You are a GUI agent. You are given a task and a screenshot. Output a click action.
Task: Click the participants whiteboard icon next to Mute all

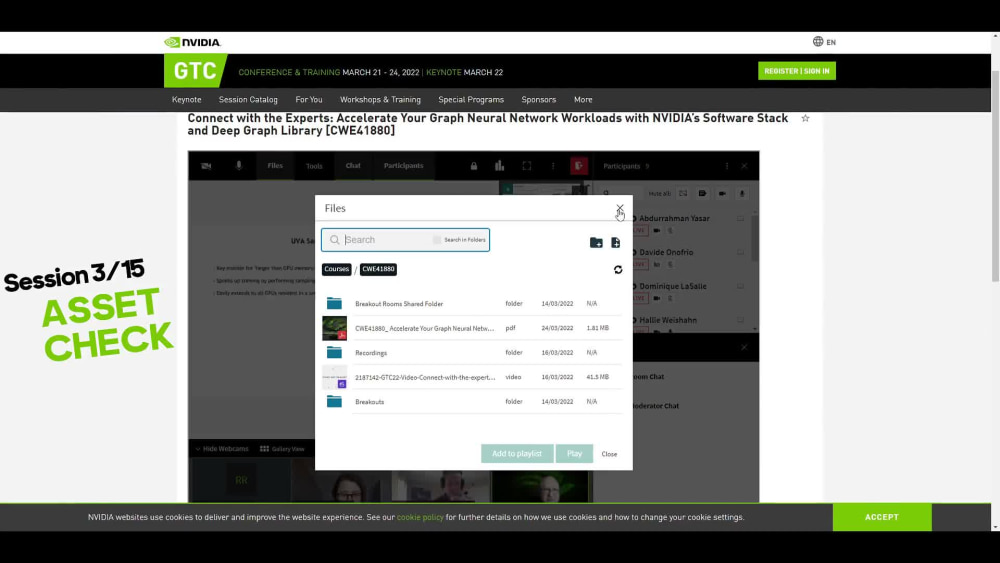click(683, 193)
